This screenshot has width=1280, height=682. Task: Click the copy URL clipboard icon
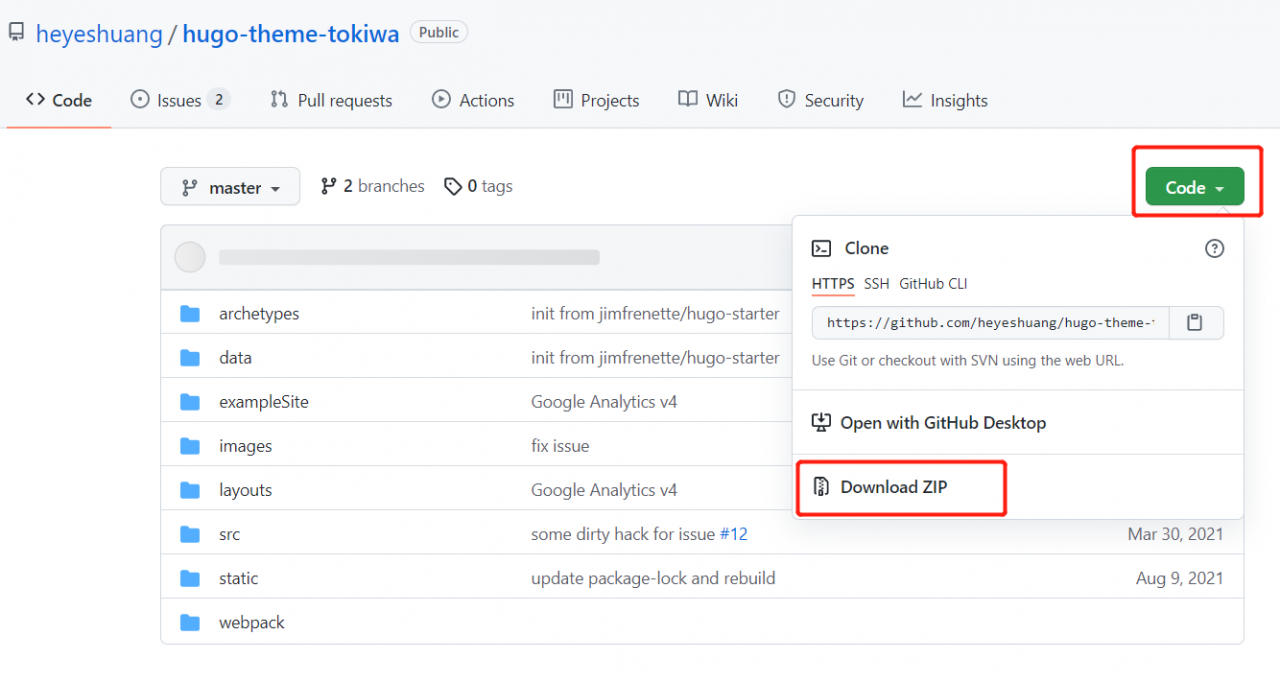click(x=1194, y=323)
